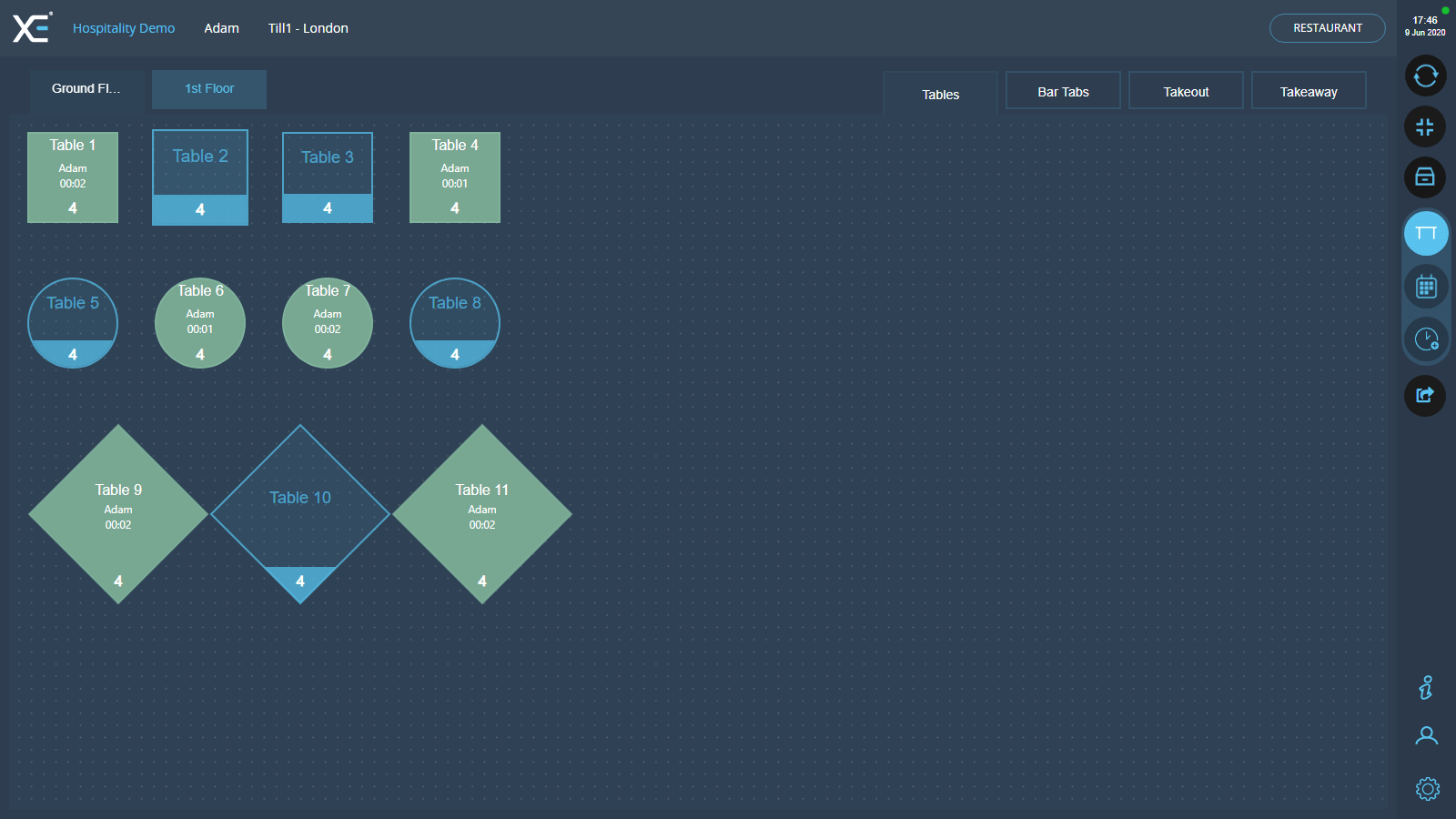Open the information icon
Image resolution: width=1456 pixels, height=819 pixels.
[1426, 687]
